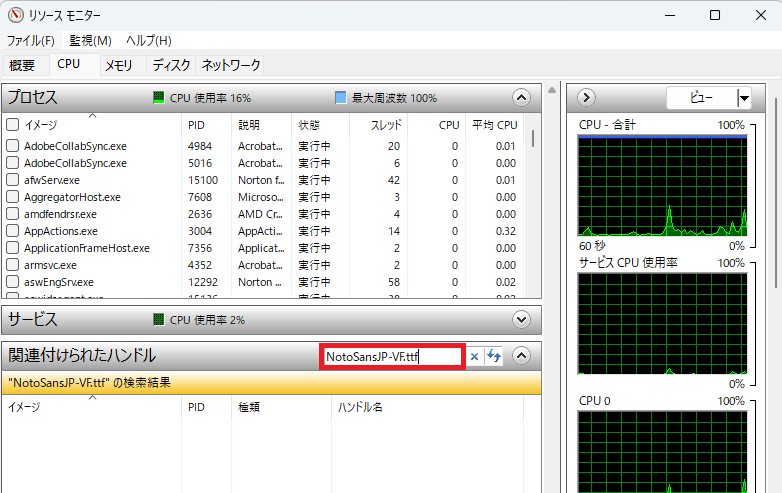Image resolution: width=782 pixels, height=493 pixels.
Task: Collapse the graph pane with the arrow button
Action: [586, 98]
